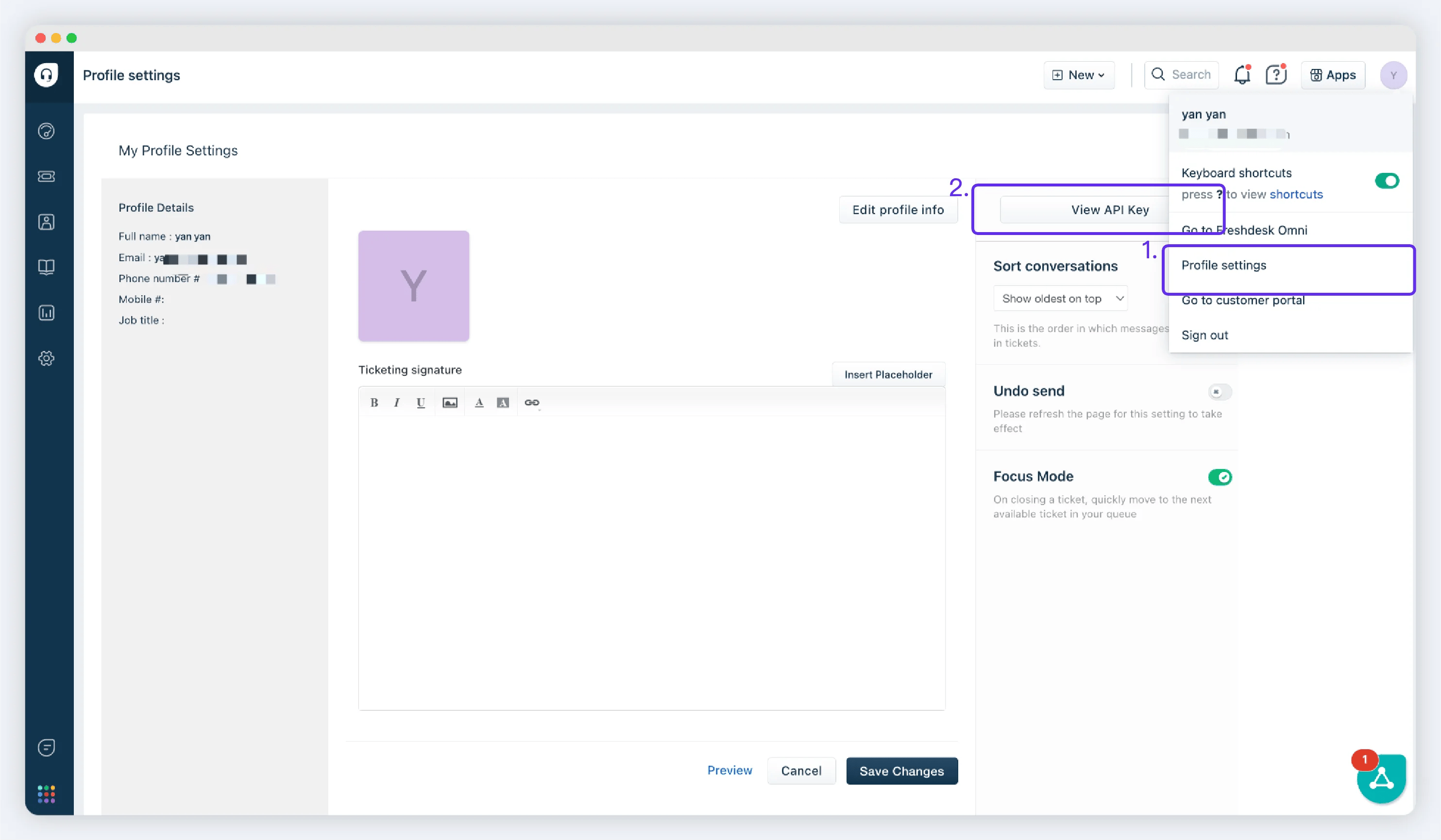Open the Admin gear icon in sidebar
This screenshot has width=1441, height=840.
pos(46,358)
